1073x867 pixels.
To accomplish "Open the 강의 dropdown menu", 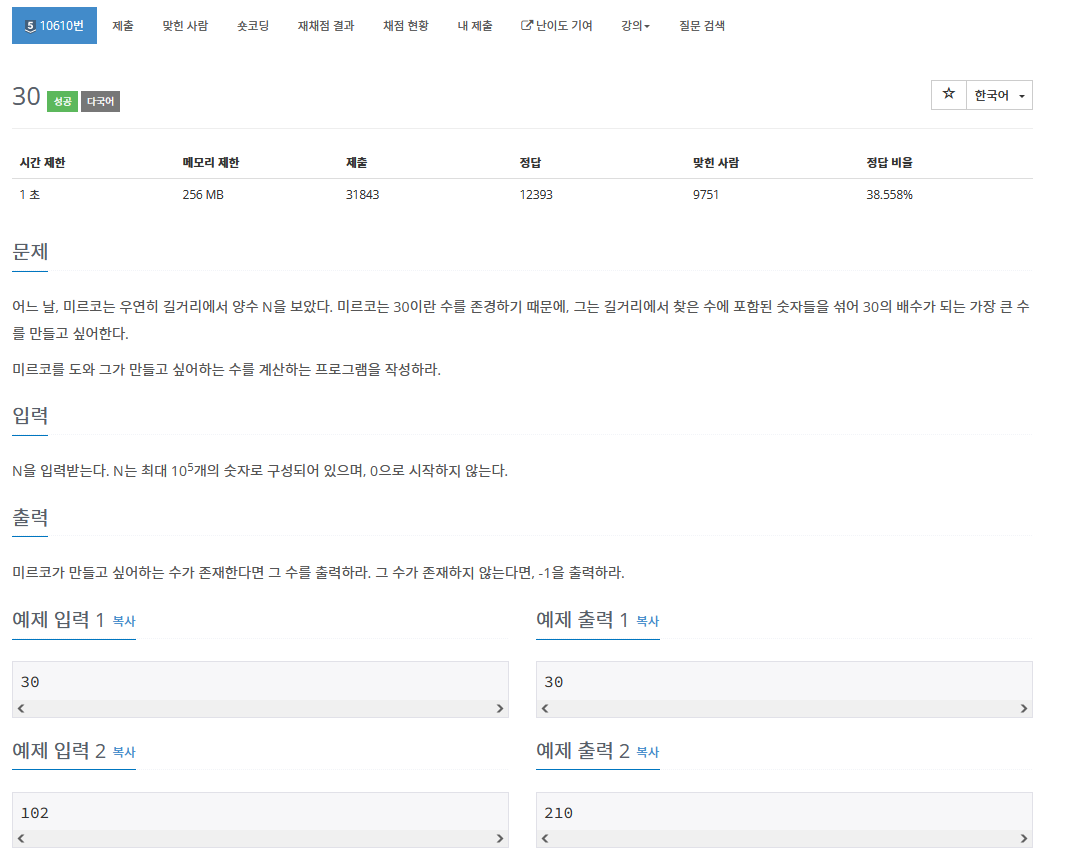I will pos(632,25).
